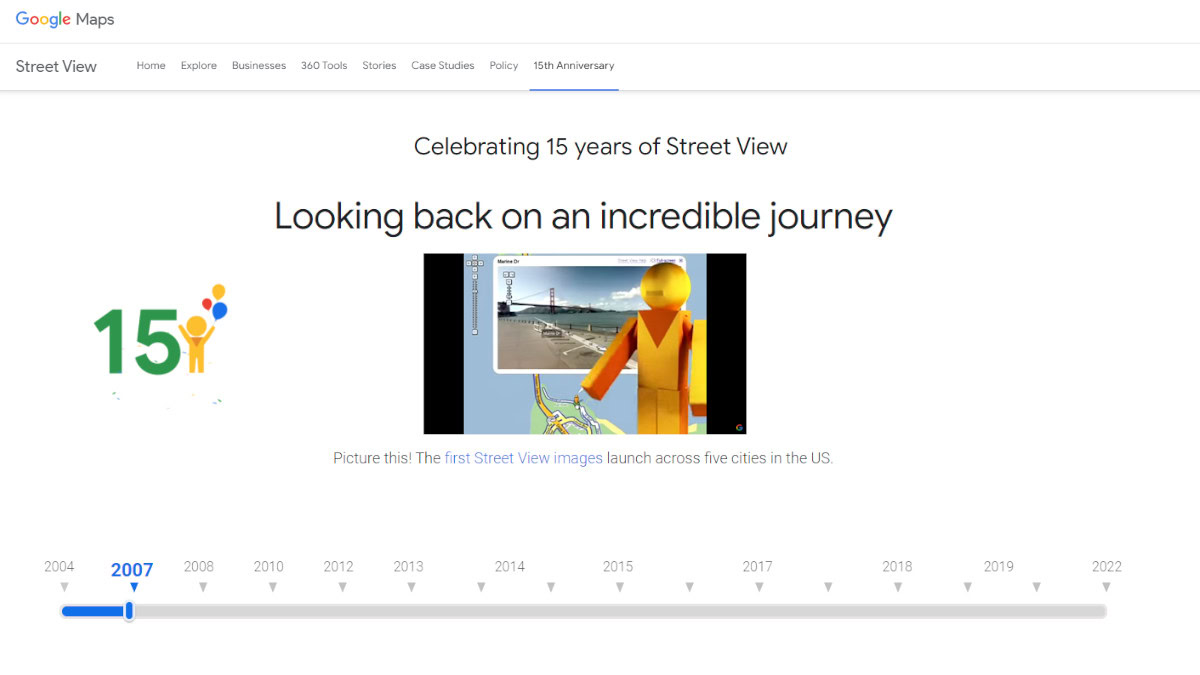Screen dimensions: 1200x675
Task: Go to 2018 on the timeline
Action: (x=897, y=566)
